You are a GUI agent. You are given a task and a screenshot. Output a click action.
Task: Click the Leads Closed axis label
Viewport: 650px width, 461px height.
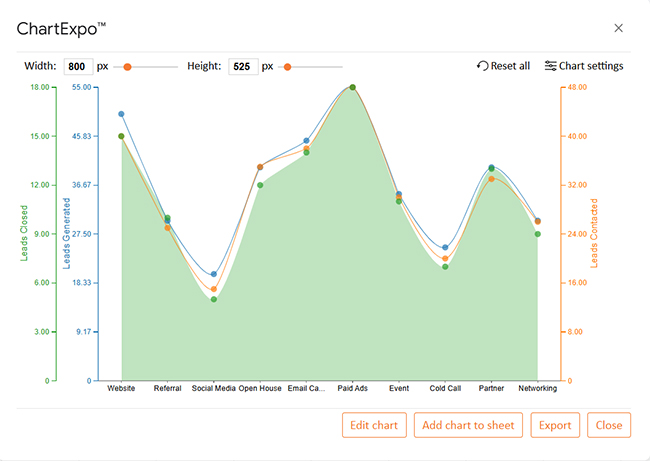pyautogui.click(x=24, y=234)
